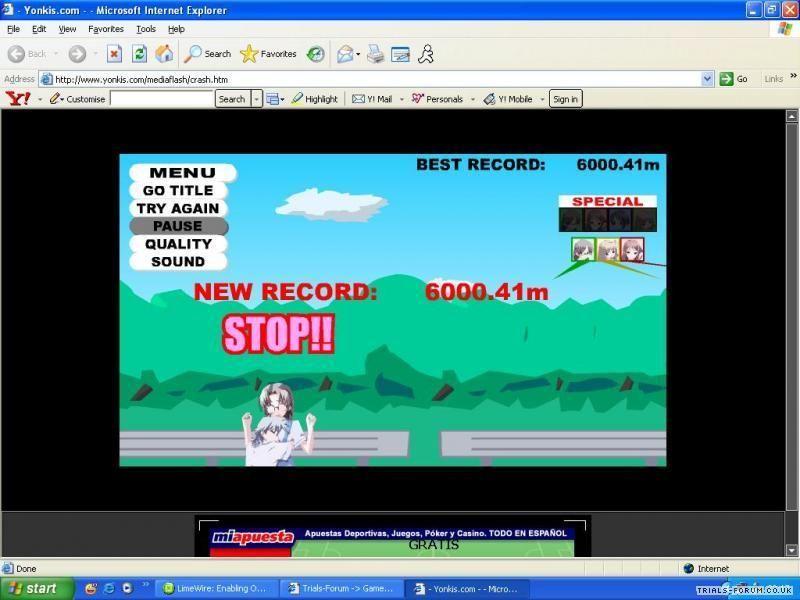Click the vertical scrollbar up arrow

(792, 116)
